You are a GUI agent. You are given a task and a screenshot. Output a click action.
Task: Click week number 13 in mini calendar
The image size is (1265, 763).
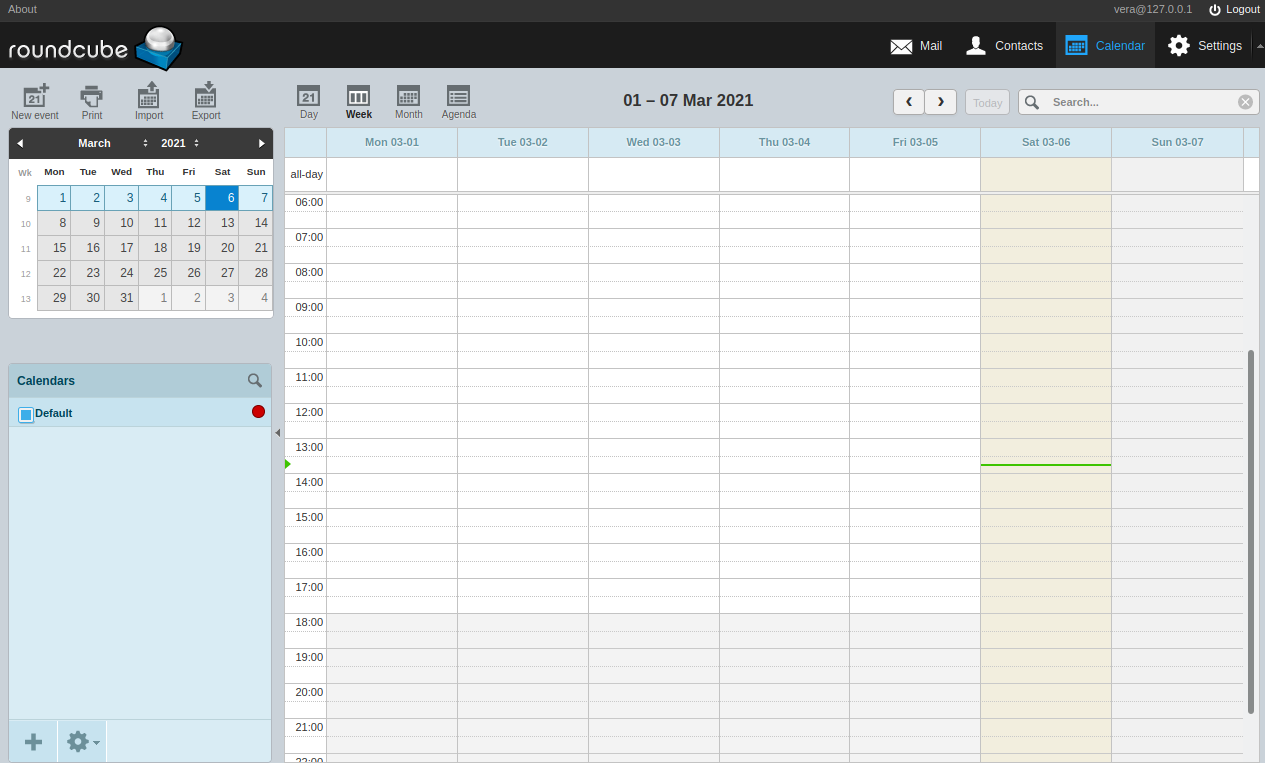[25, 299]
